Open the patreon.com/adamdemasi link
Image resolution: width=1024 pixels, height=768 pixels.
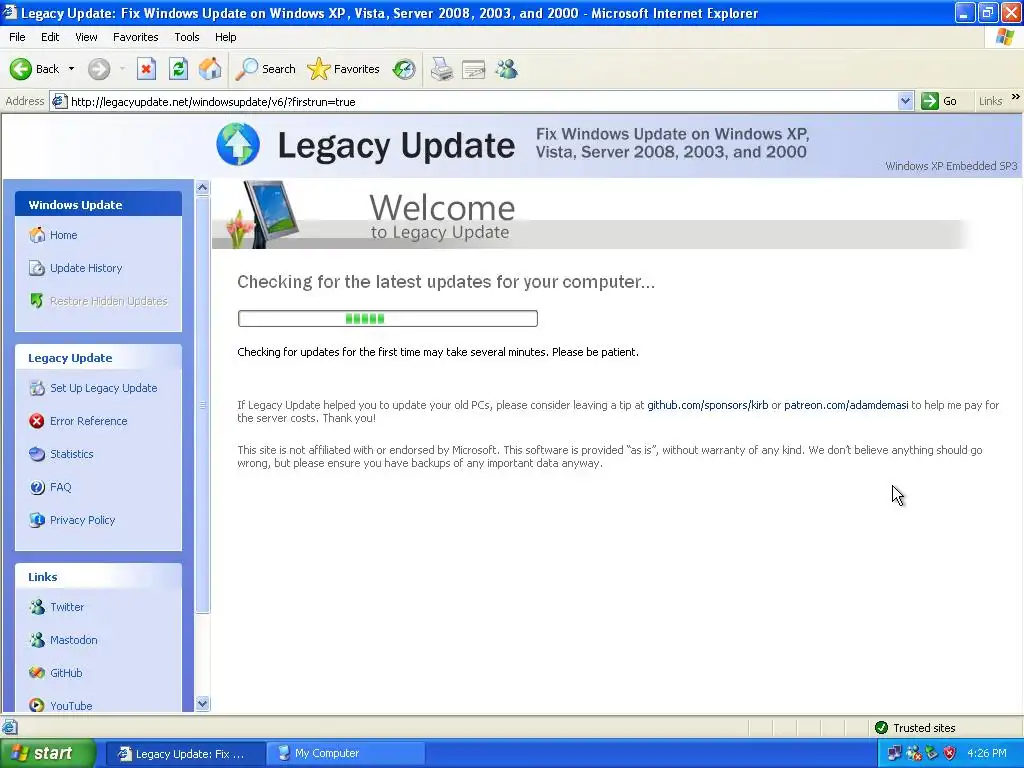click(846, 405)
